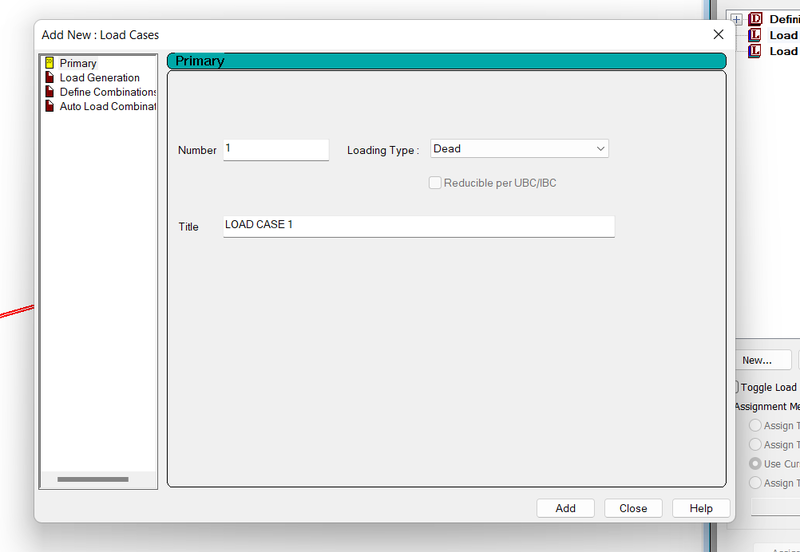Toggle the Toggle Load checkbox in background panel
Screen dimensions: 800x552
736,387
